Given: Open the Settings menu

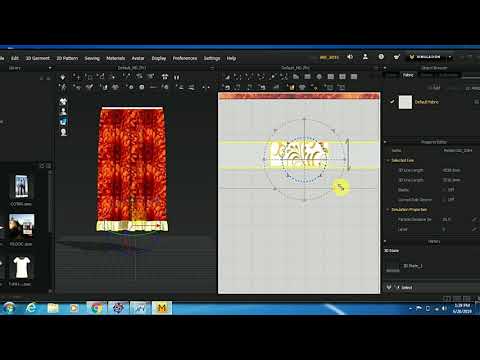Looking at the screenshot, I should [x=212, y=58].
